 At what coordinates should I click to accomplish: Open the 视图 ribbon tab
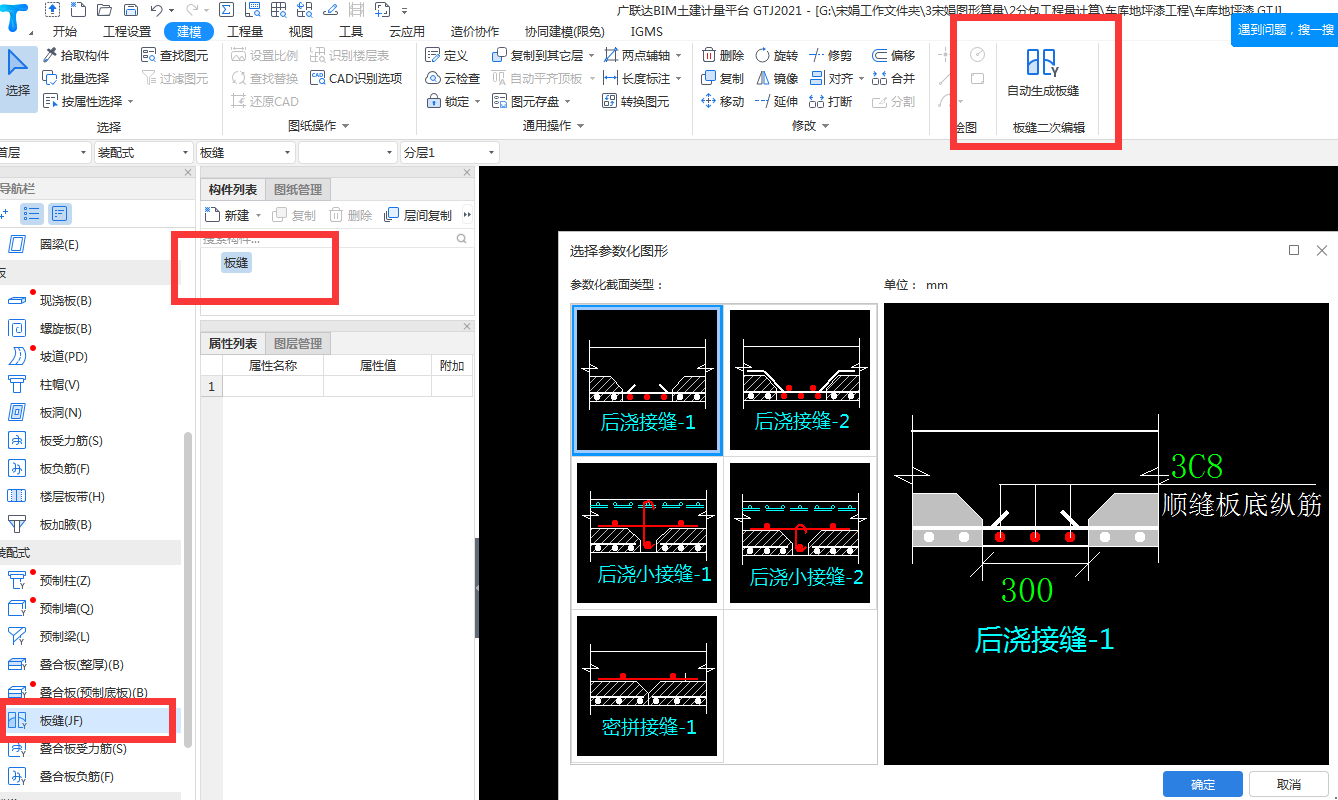click(x=301, y=32)
